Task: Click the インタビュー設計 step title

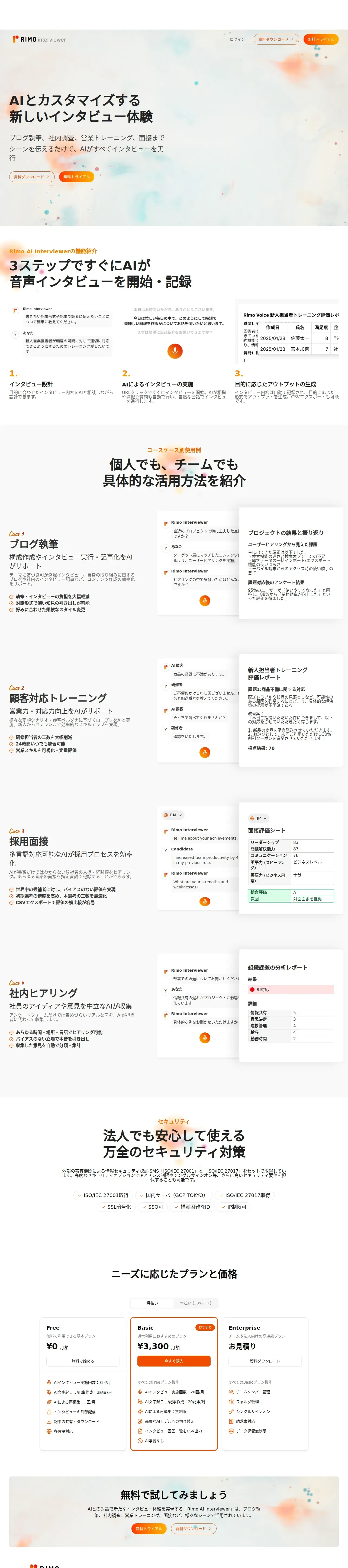Action: click(x=31, y=384)
